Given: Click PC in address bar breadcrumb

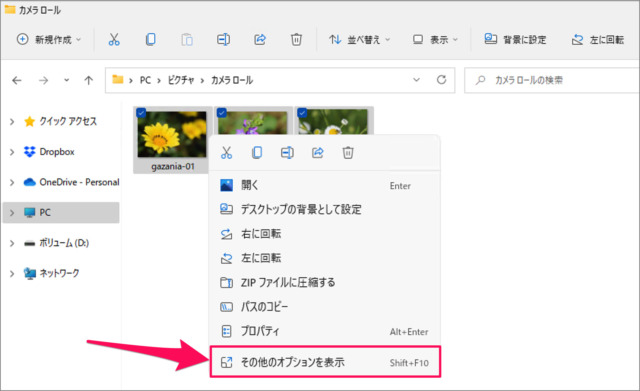Looking at the screenshot, I should coord(145,80).
